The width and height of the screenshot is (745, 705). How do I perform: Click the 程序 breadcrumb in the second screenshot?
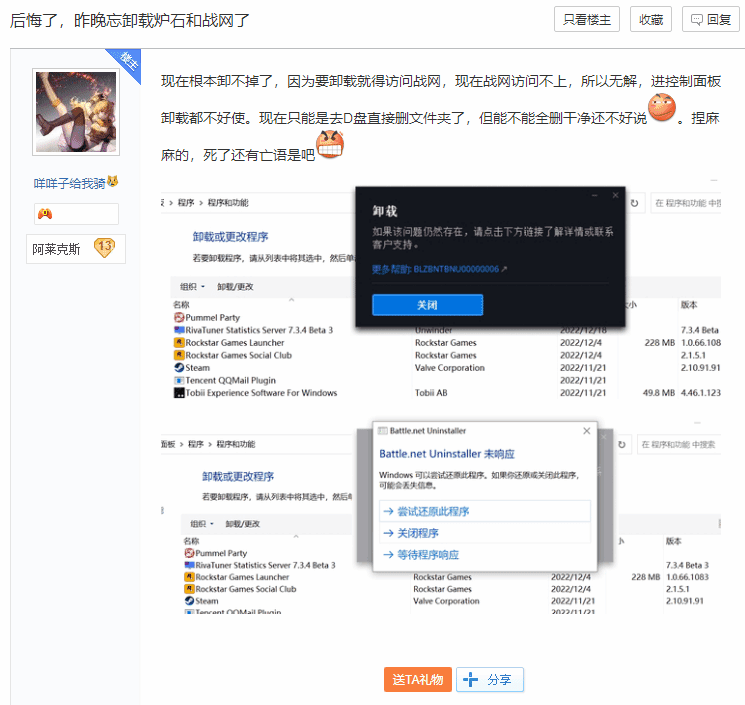(196, 444)
